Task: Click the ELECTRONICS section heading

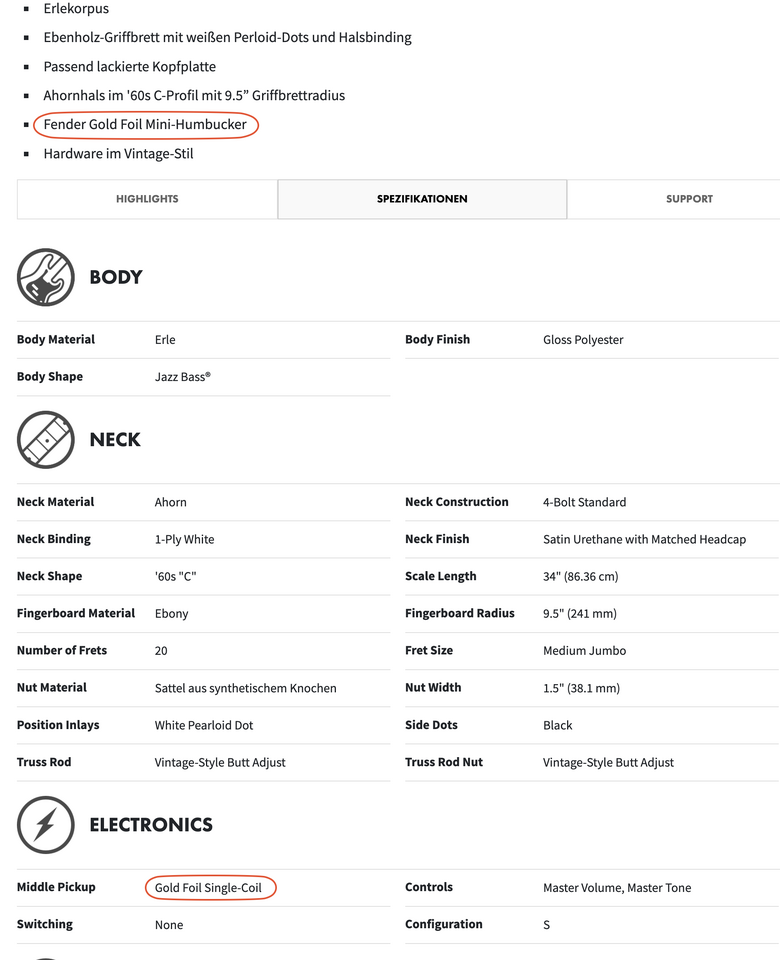Action: click(151, 824)
